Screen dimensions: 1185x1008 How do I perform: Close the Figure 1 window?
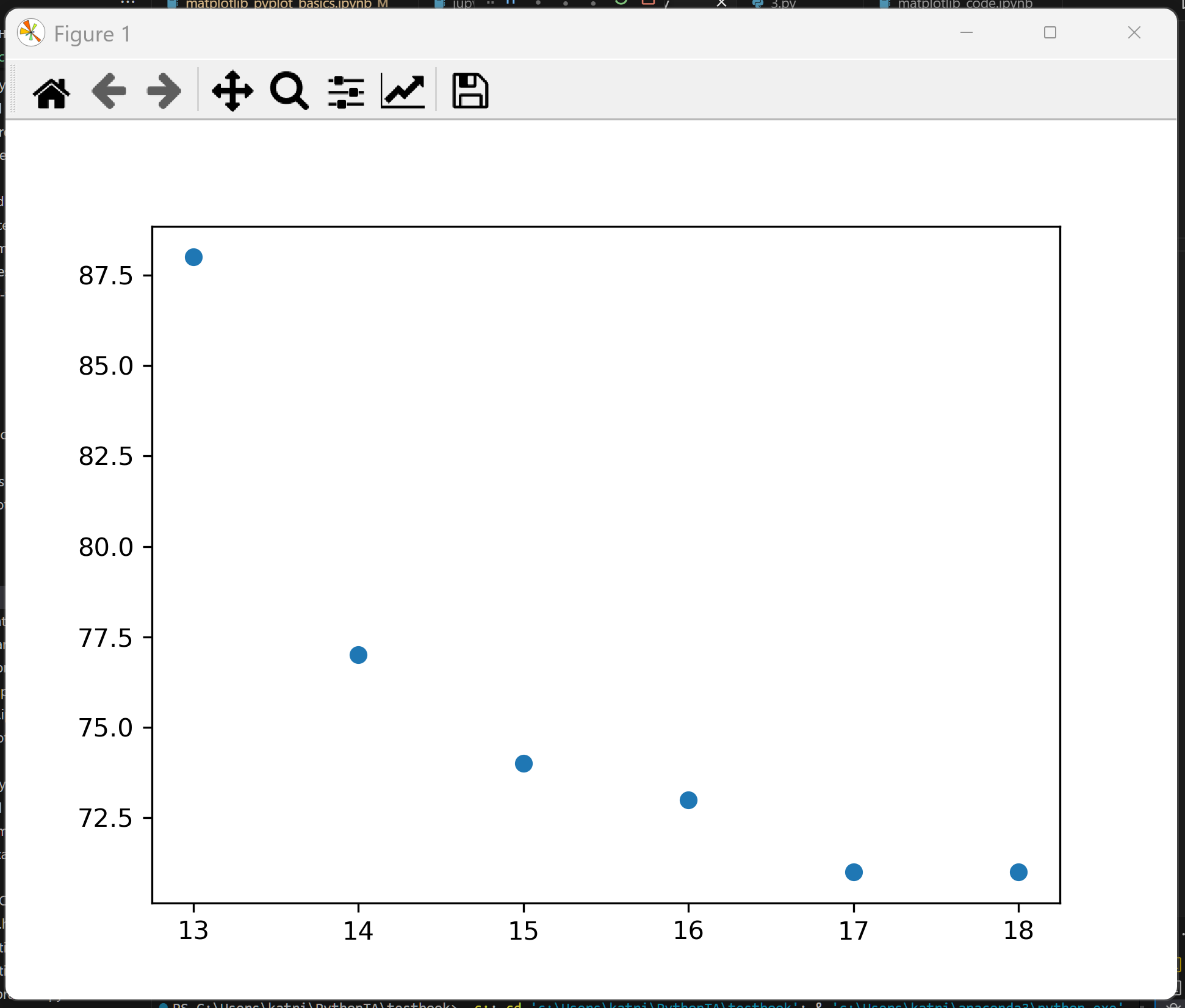click(1134, 32)
